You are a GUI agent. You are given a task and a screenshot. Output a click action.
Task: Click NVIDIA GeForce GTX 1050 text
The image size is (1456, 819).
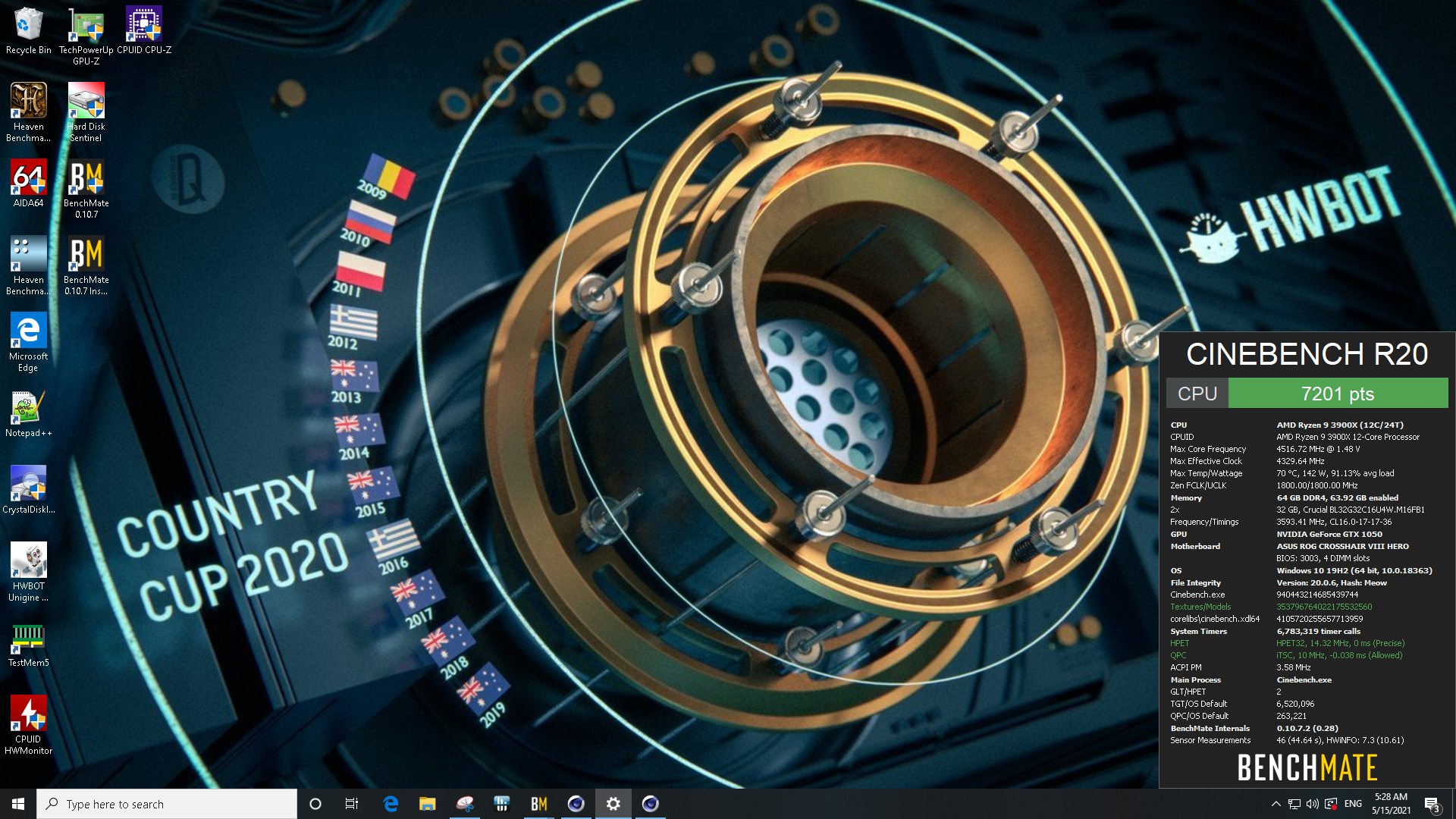coord(1329,534)
